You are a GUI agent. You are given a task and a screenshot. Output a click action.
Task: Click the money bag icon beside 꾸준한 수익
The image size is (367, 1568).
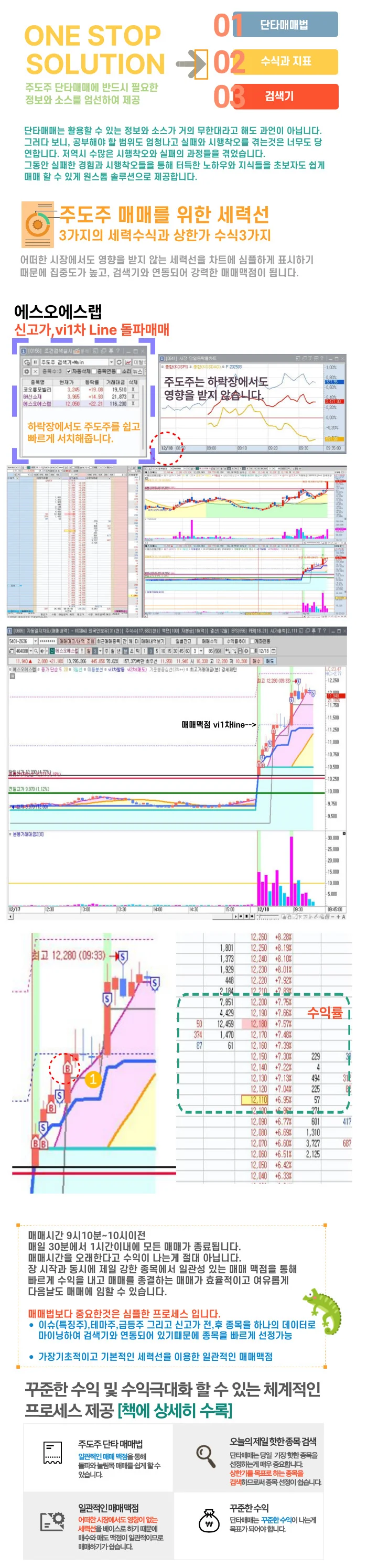pos(209,1520)
